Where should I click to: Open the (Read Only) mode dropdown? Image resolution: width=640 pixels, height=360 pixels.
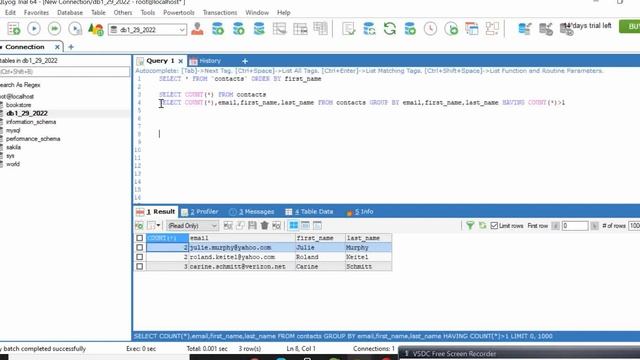[192, 226]
